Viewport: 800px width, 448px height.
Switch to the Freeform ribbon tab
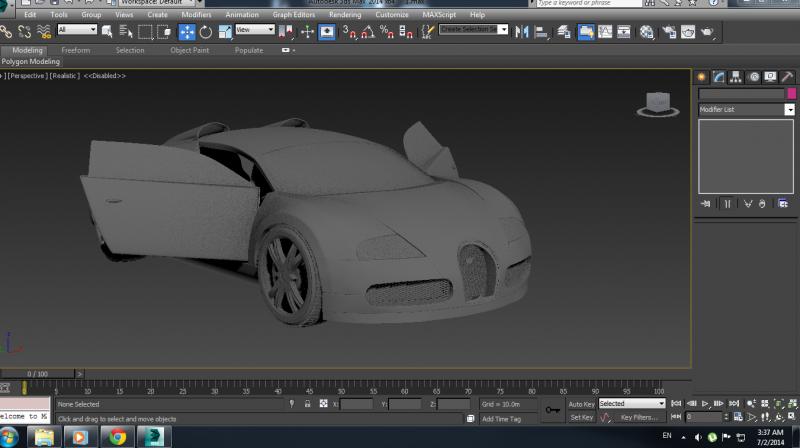point(76,51)
